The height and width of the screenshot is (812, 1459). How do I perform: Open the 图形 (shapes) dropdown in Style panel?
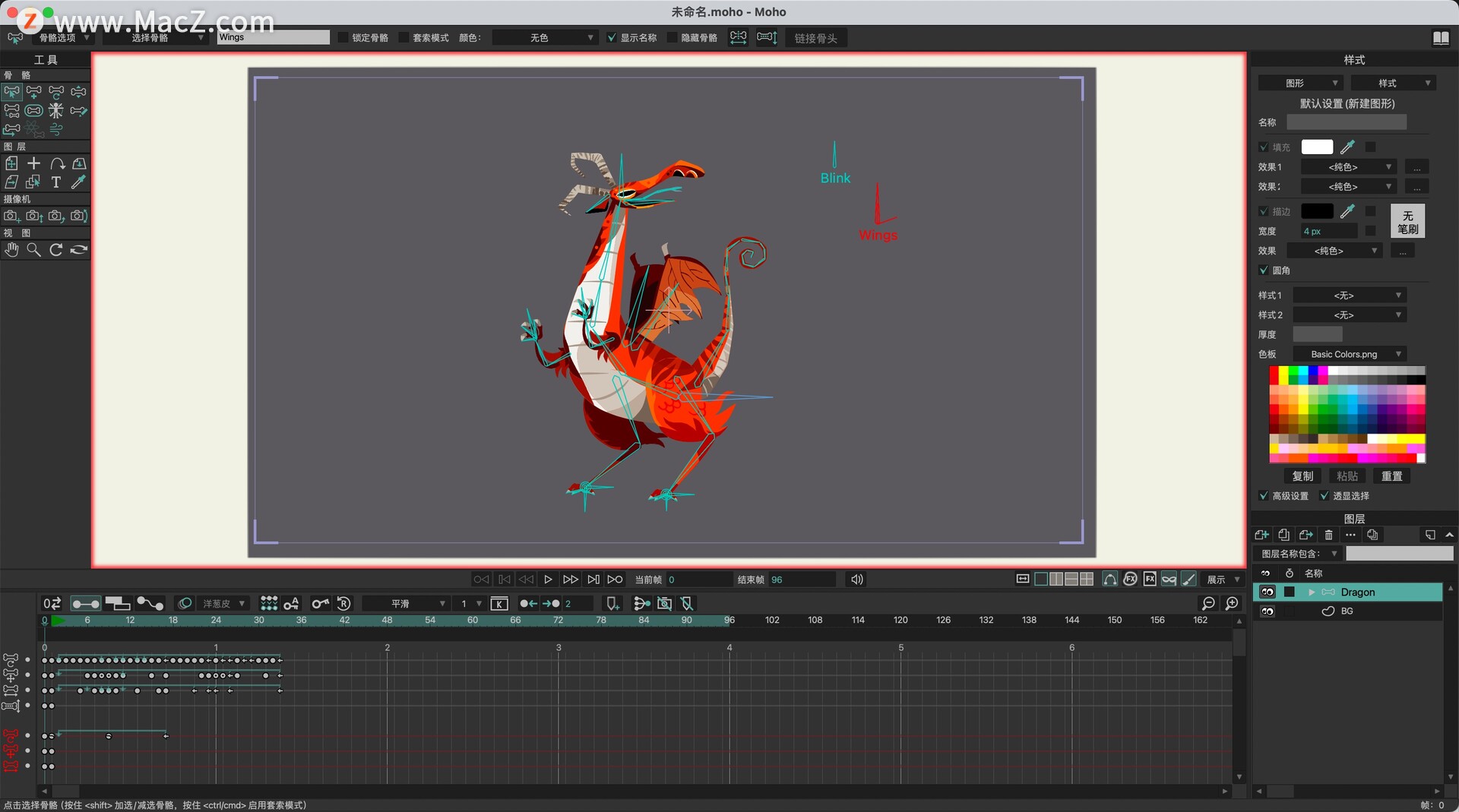point(1301,83)
